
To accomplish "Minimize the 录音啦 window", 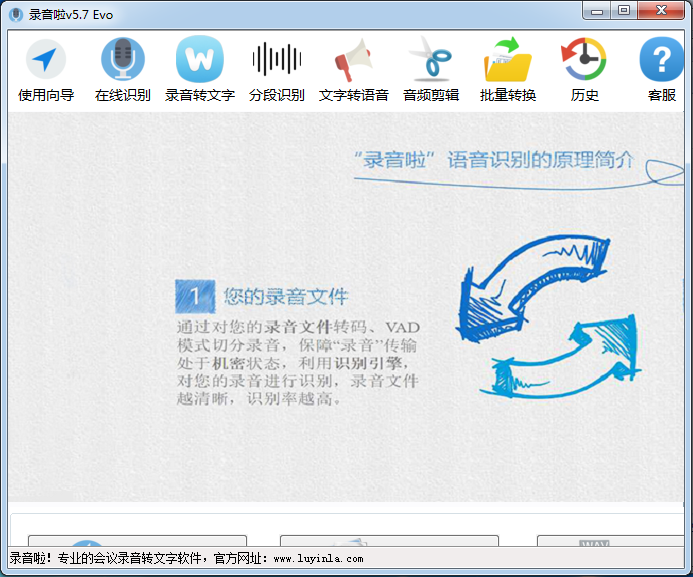I will [597, 11].
